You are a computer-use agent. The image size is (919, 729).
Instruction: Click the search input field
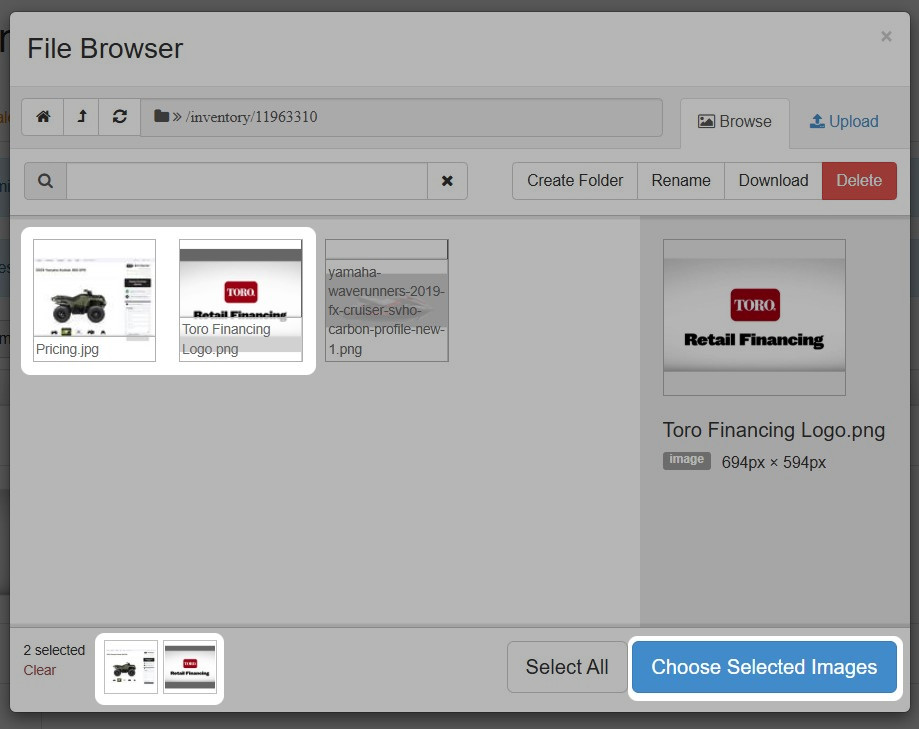[246, 181]
